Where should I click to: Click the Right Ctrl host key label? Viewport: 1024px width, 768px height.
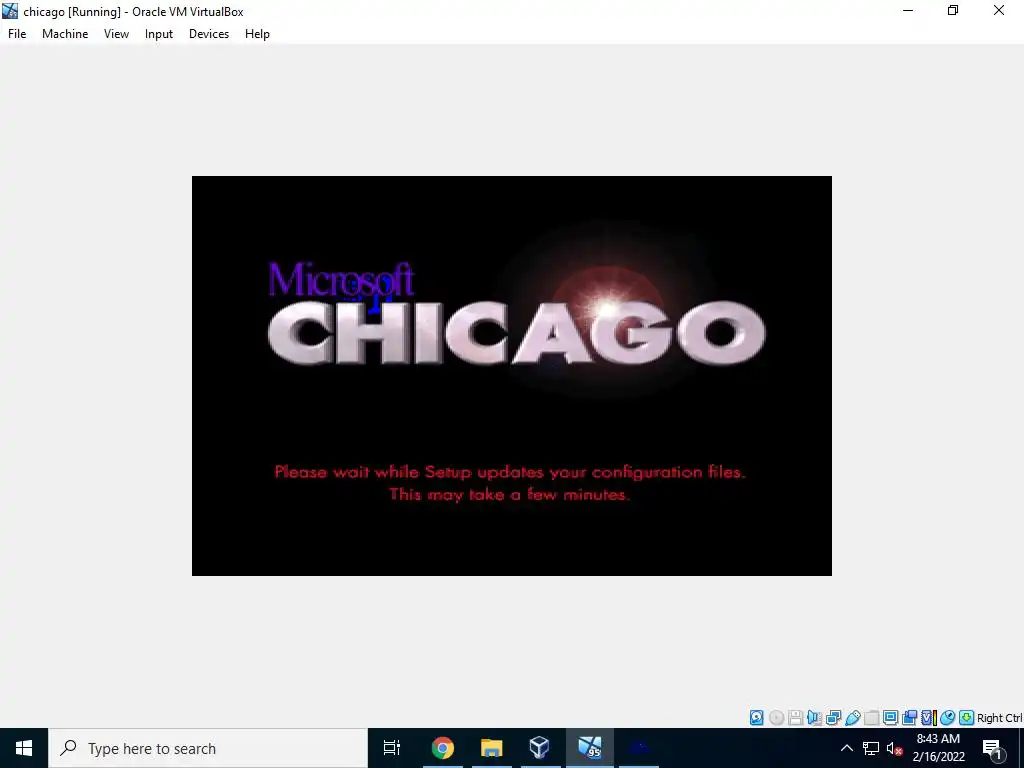coord(1000,718)
